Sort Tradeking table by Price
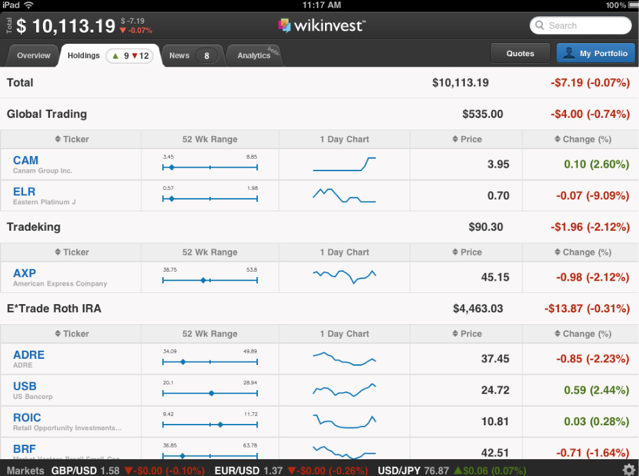639x476 pixels. (467, 252)
